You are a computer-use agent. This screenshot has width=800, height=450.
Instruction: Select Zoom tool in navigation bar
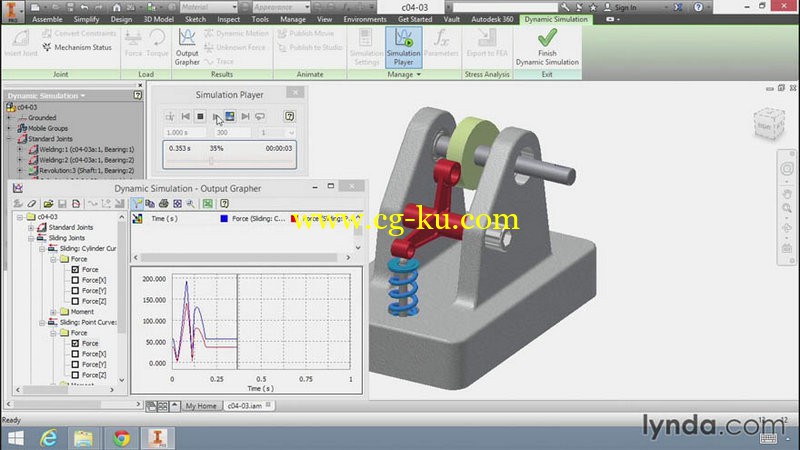point(787,208)
